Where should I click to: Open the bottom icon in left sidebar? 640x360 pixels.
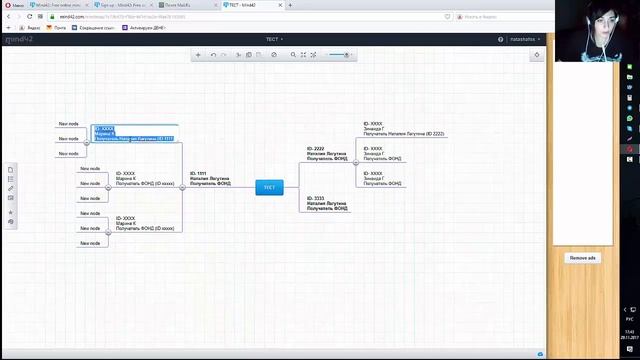point(11,222)
